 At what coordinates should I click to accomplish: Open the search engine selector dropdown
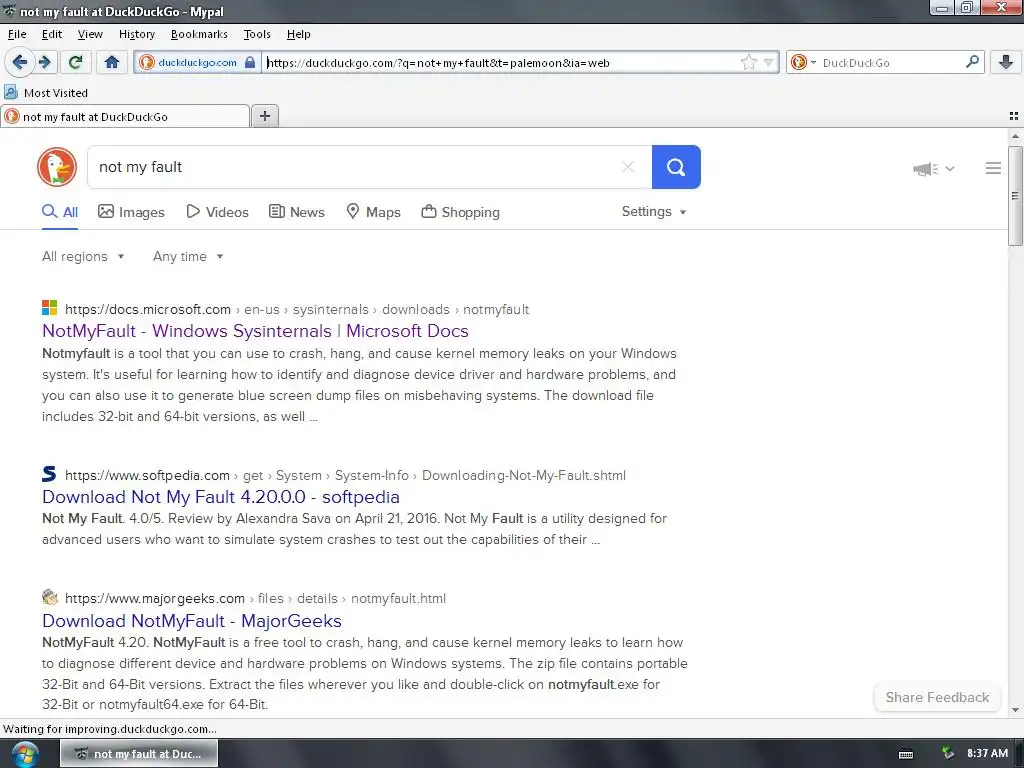pyautogui.click(x=803, y=63)
